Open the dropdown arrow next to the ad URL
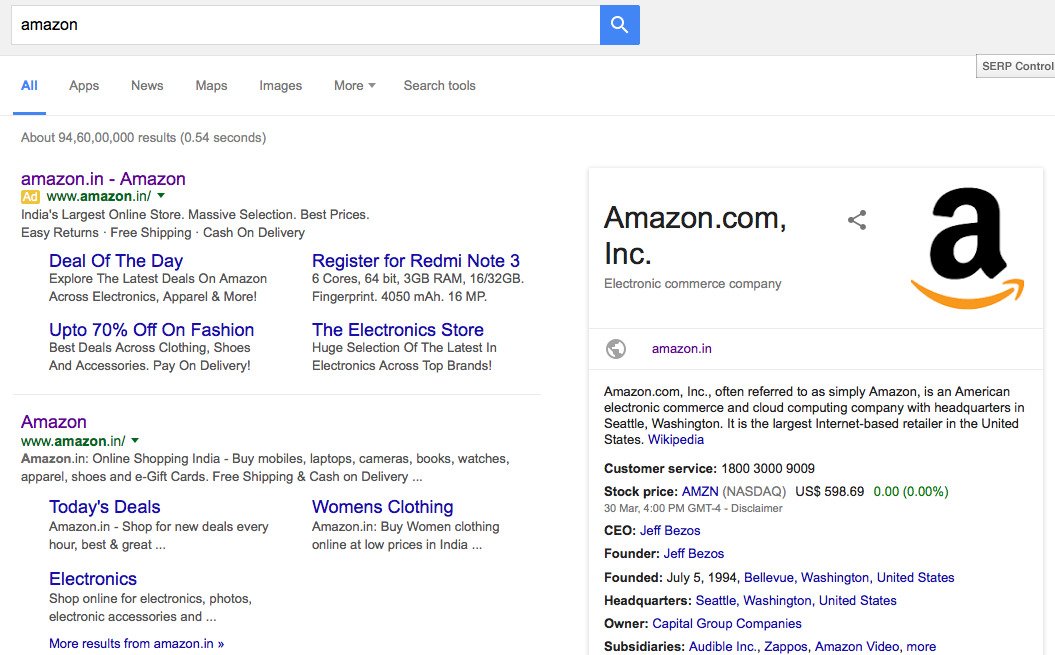The image size is (1055, 655). (160, 196)
